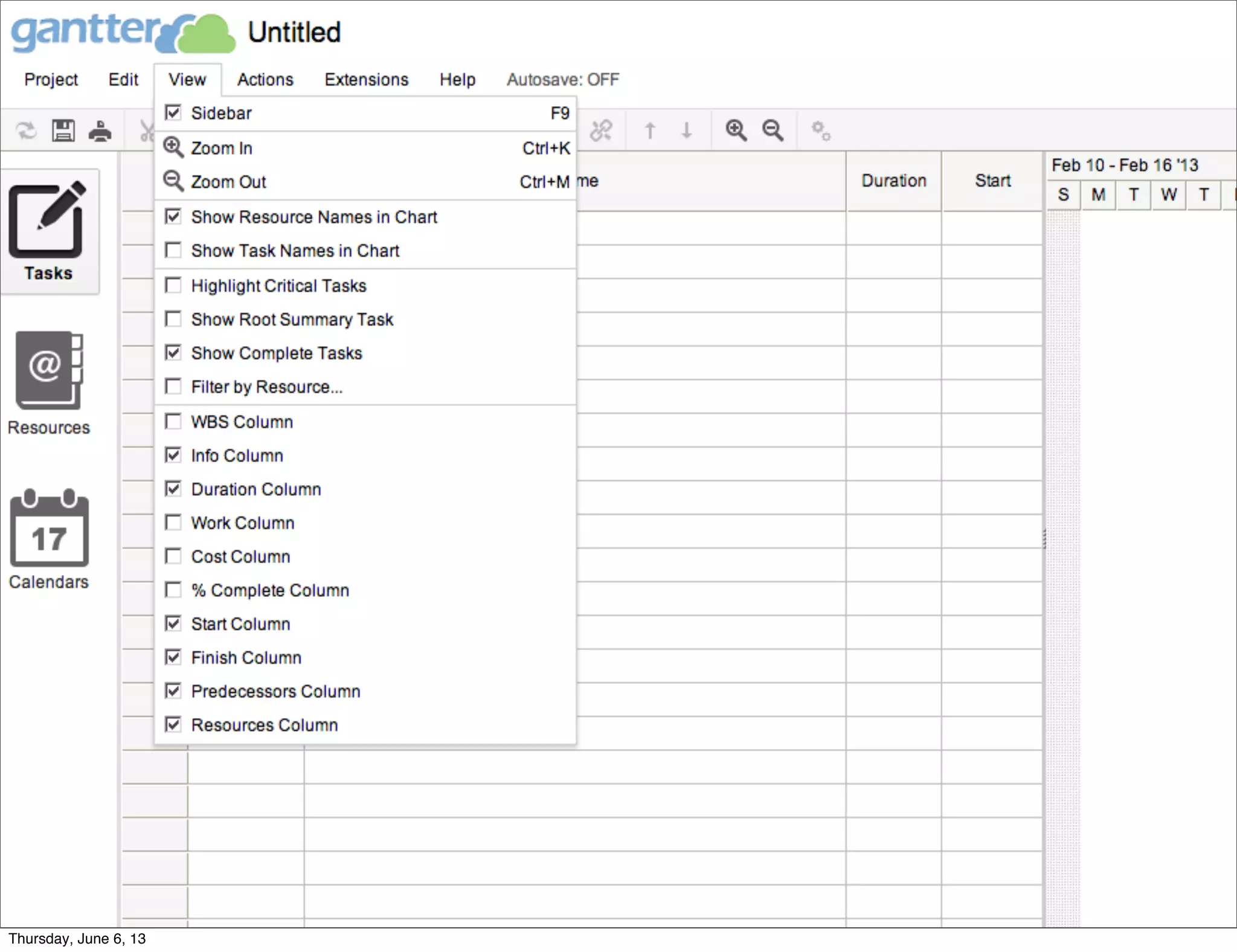Click the Unlink tasks toolbar icon
Image resolution: width=1237 pixels, height=952 pixels.
(x=601, y=130)
